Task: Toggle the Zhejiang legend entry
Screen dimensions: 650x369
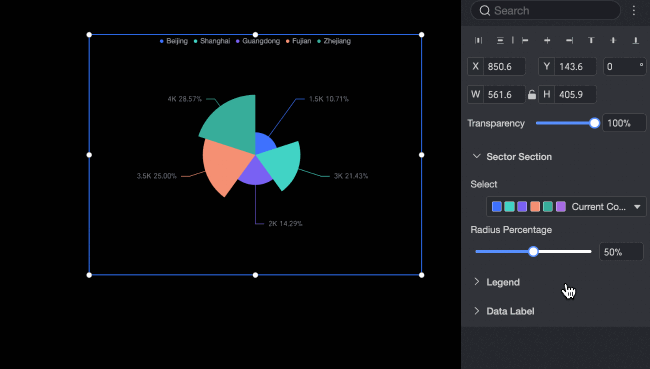Action: pyautogui.click(x=334, y=41)
